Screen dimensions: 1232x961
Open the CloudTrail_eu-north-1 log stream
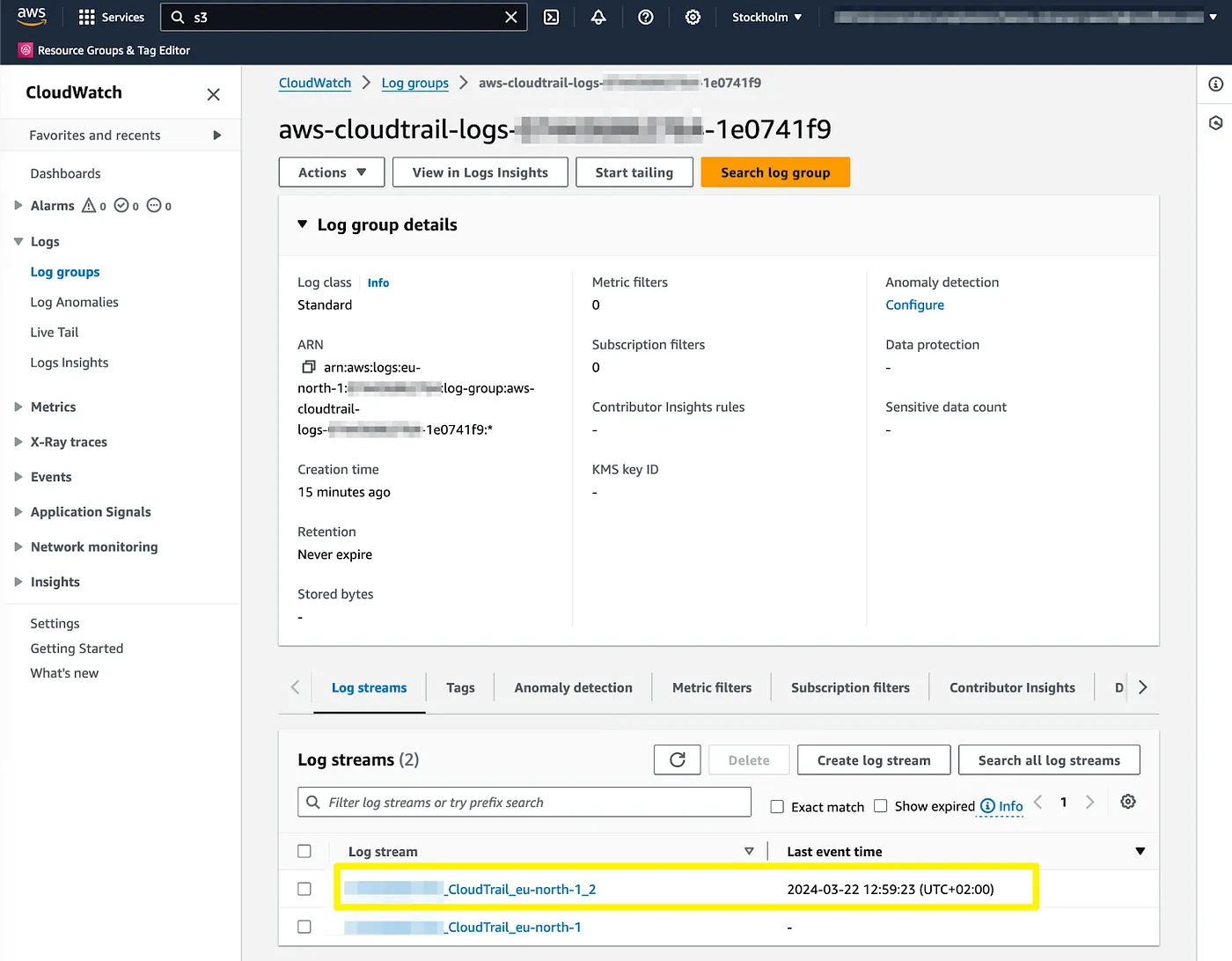click(x=463, y=927)
